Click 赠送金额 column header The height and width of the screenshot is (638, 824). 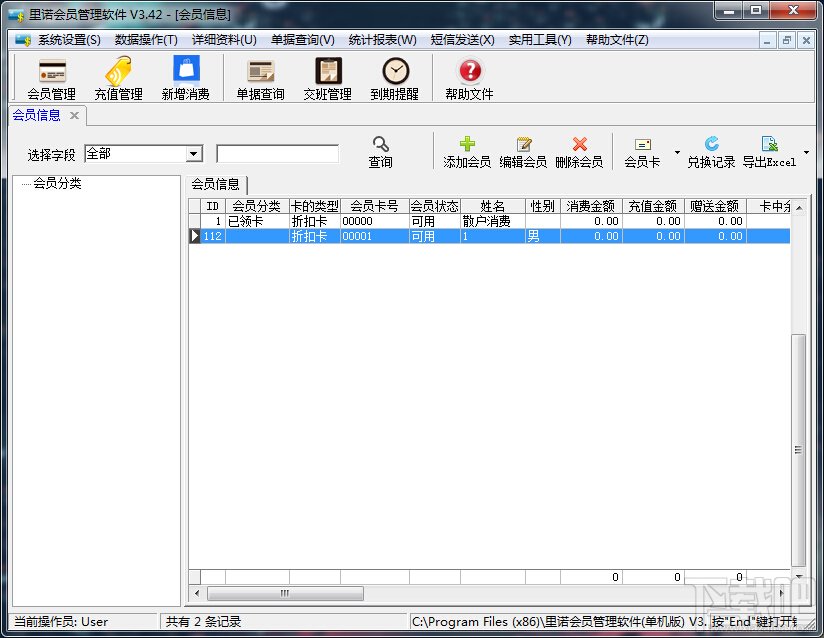pyautogui.click(x=715, y=206)
